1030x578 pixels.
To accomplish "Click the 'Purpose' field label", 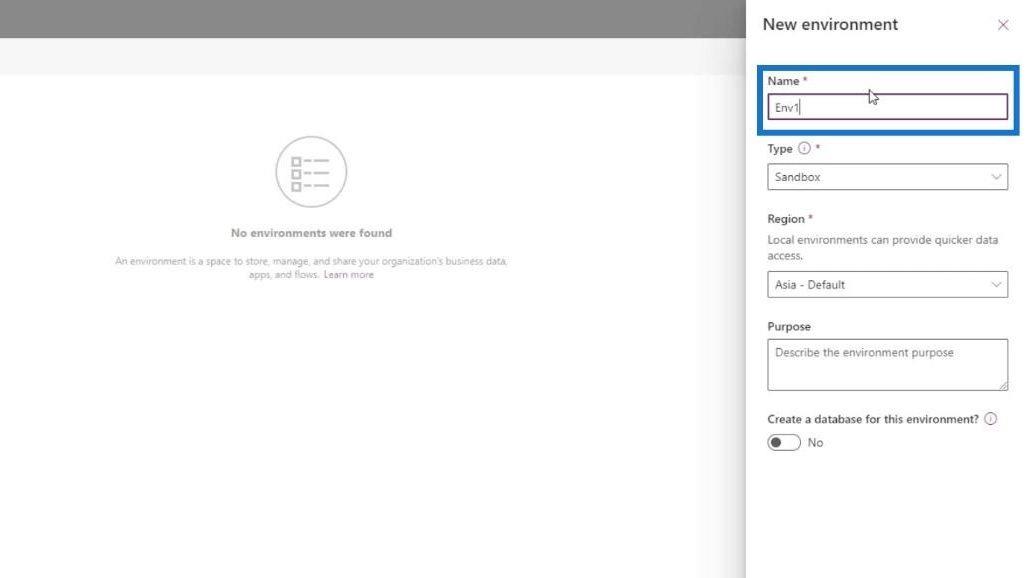I will tap(789, 326).
